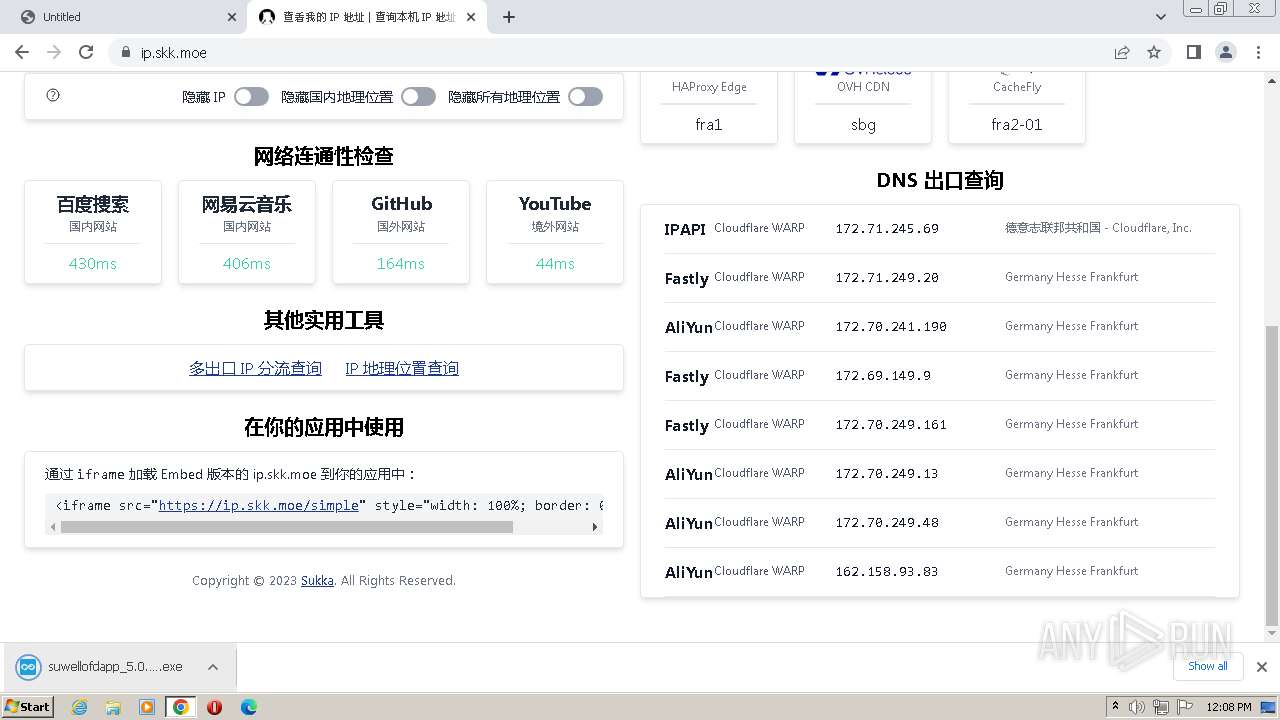Close the downloads bar
1280x720 pixels.
(1261, 667)
